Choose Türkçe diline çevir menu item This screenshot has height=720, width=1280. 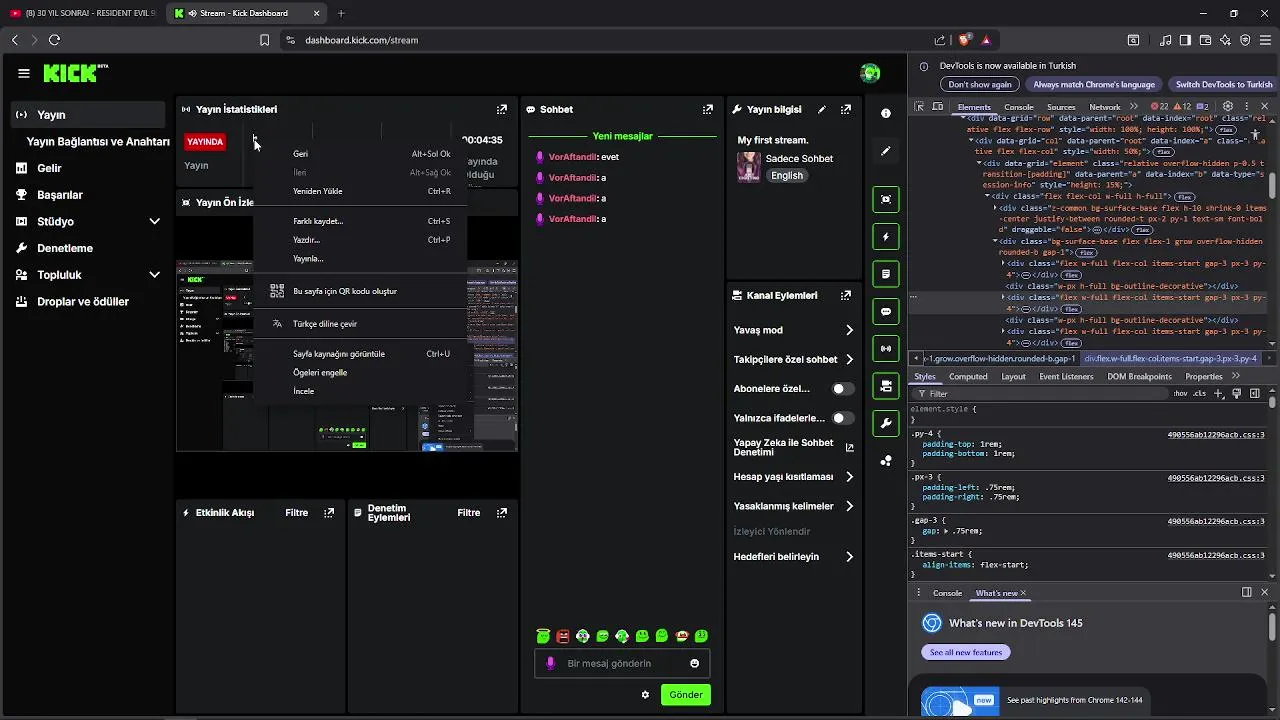click(360, 324)
